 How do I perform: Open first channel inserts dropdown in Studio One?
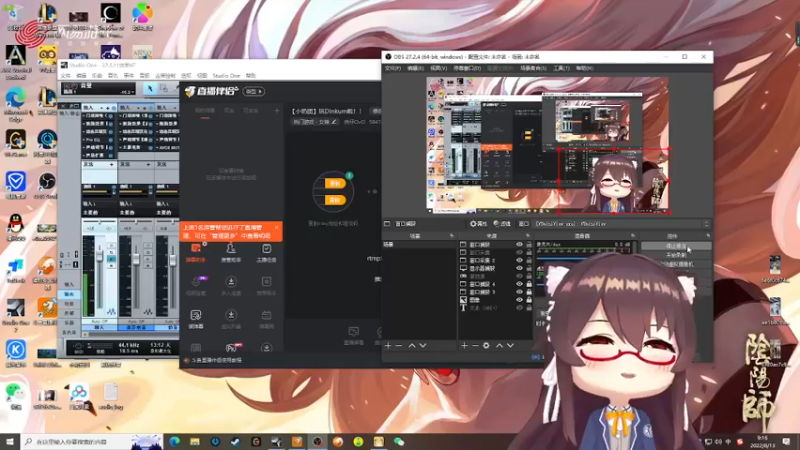[102, 108]
